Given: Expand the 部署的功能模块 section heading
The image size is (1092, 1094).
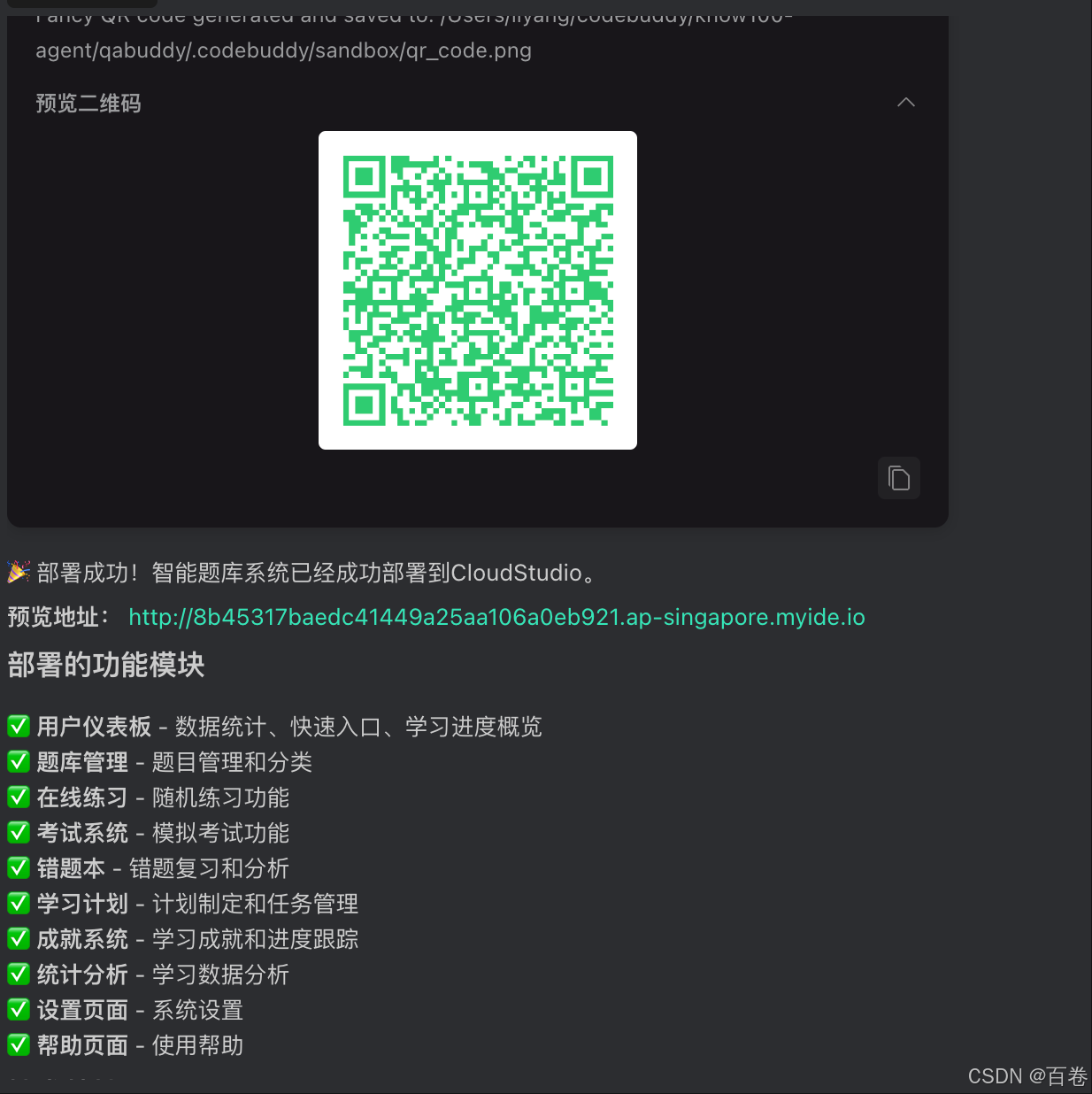Looking at the screenshot, I should (106, 666).
